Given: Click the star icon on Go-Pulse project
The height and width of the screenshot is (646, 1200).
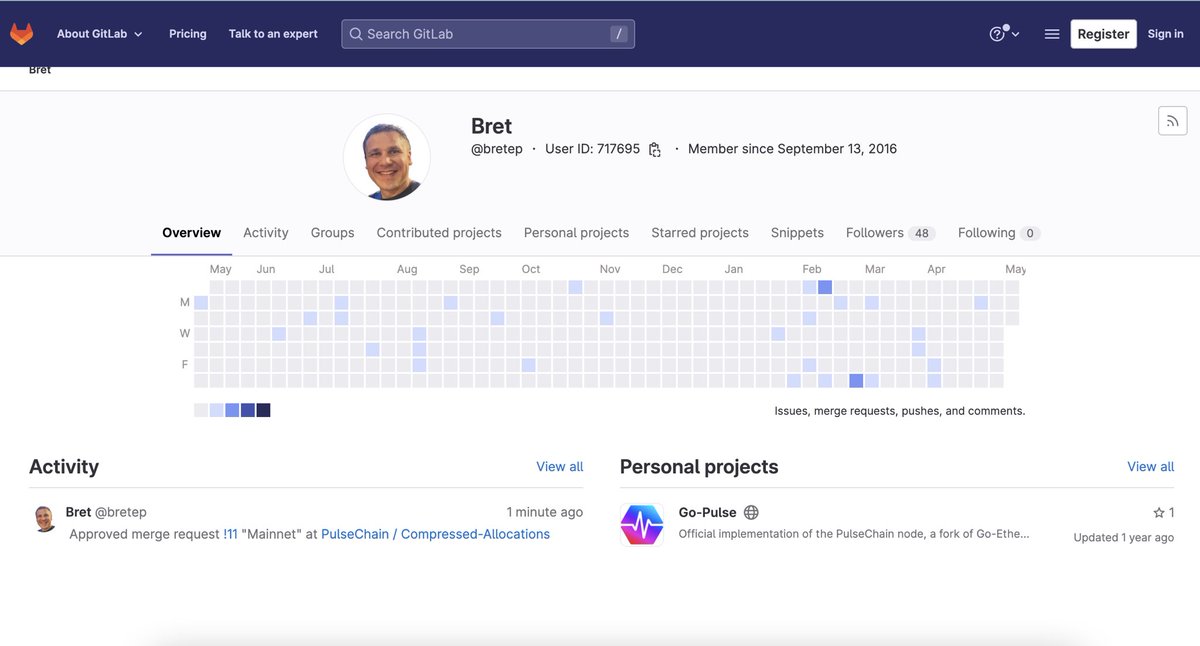Looking at the screenshot, I should 1158,511.
